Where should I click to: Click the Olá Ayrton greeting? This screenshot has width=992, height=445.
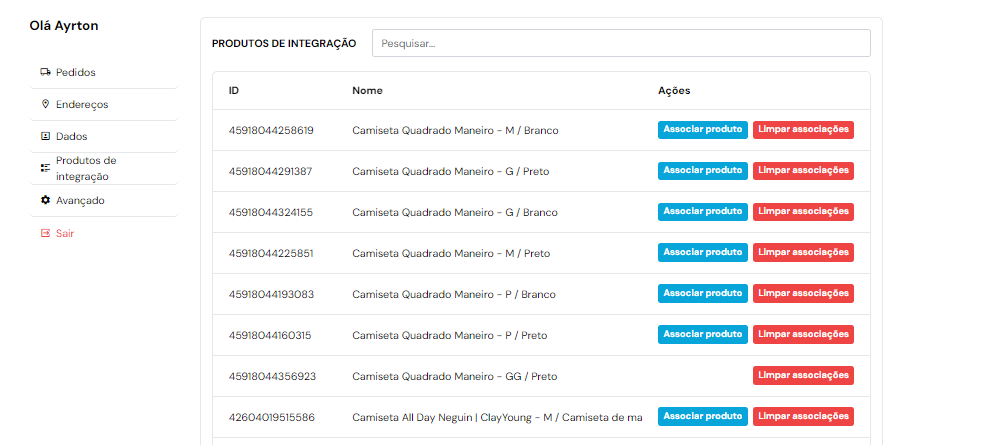coord(64,26)
